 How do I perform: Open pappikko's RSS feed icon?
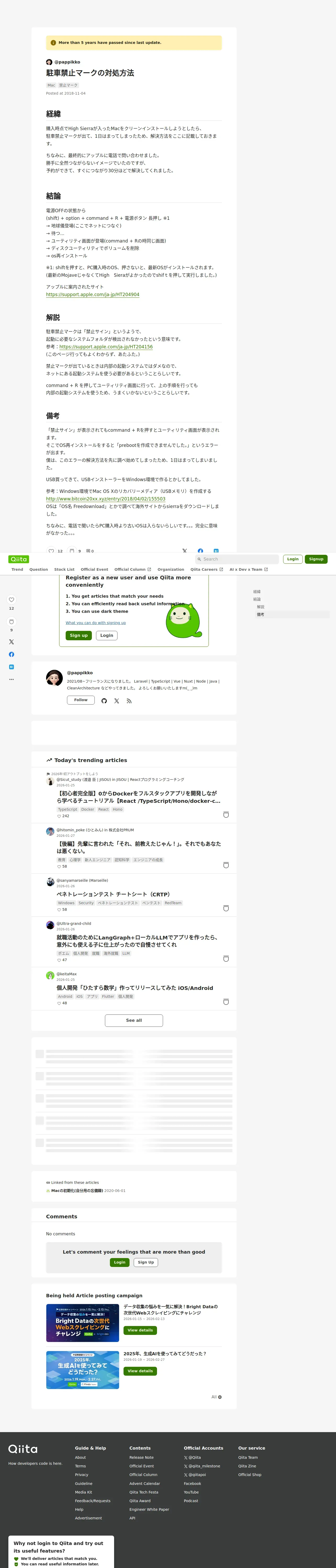tap(129, 701)
